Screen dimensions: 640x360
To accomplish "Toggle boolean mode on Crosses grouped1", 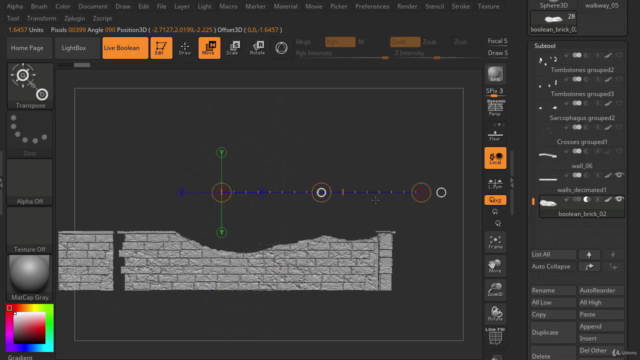I will coord(576,127).
